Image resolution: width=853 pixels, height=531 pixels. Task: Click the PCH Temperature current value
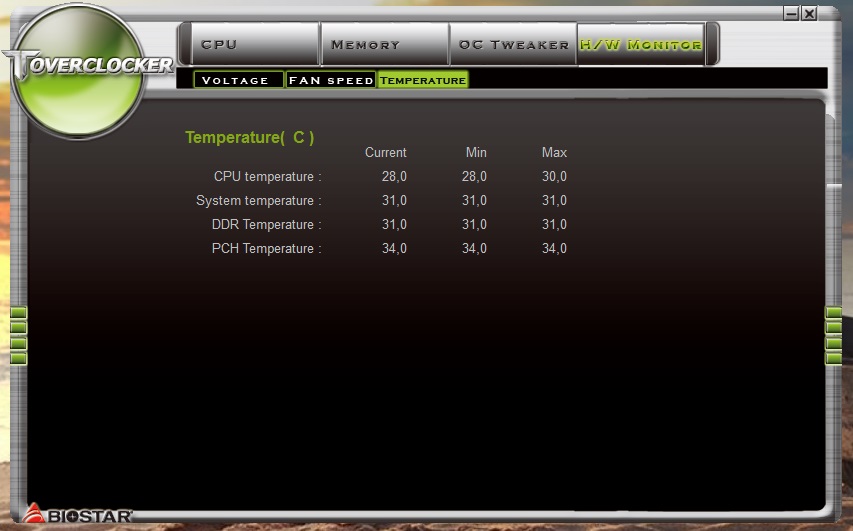pos(393,249)
